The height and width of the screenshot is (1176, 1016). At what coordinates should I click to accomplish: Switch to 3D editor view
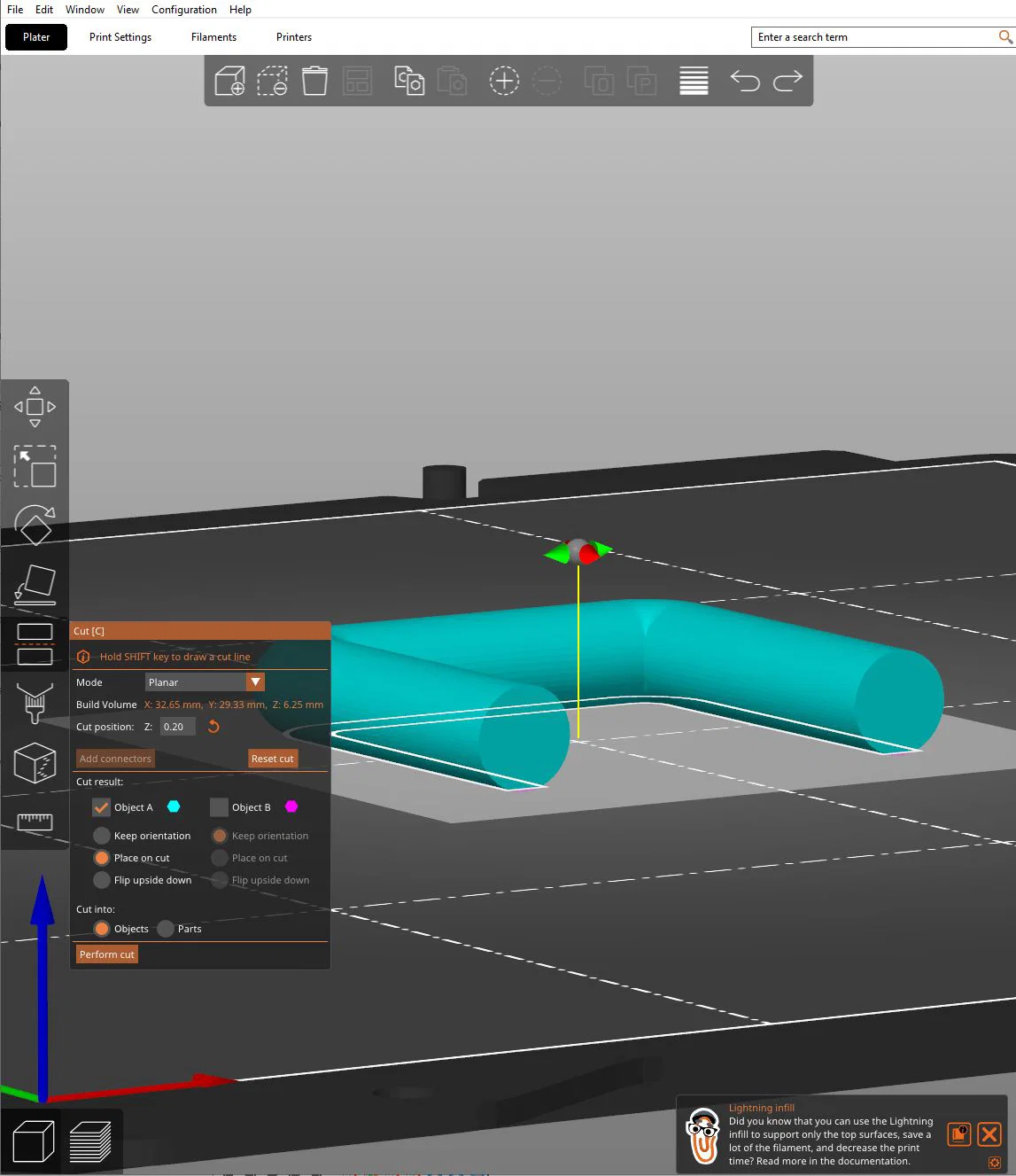pyautogui.click(x=34, y=1141)
